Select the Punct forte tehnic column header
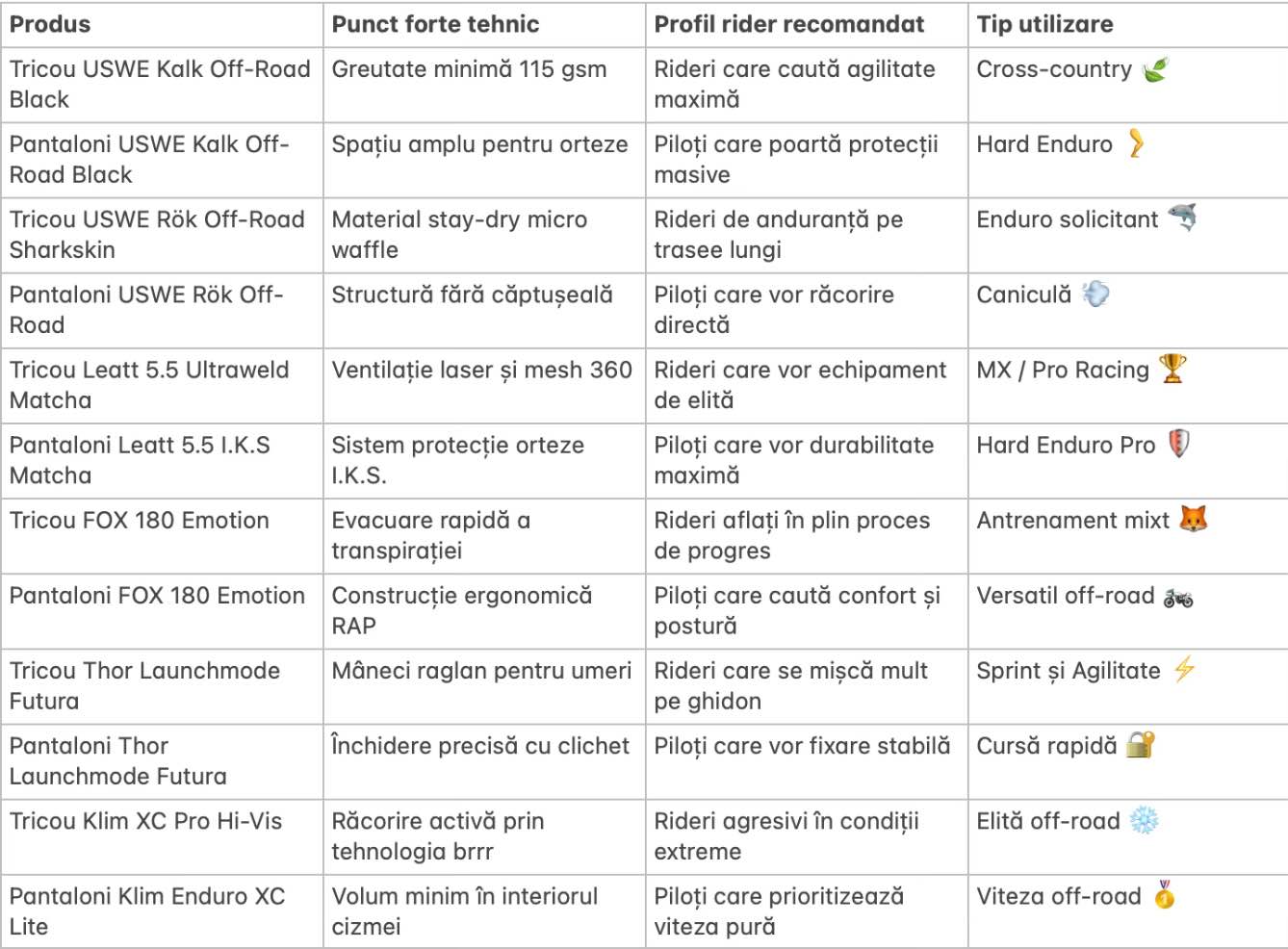The image size is (1288, 949). tap(435, 24)
